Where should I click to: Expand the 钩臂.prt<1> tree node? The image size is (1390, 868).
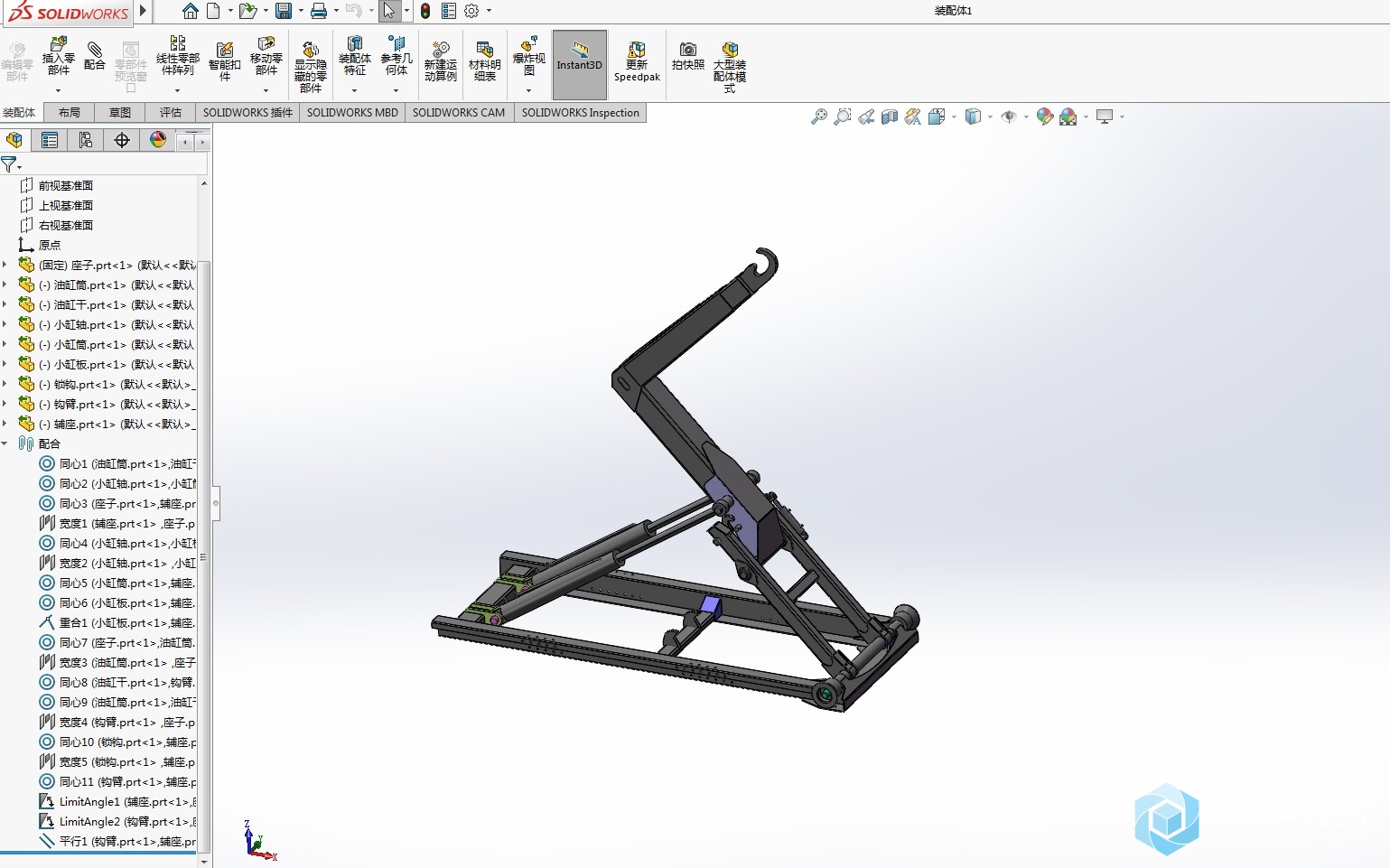pyautogui.click(x=5, y=404)
